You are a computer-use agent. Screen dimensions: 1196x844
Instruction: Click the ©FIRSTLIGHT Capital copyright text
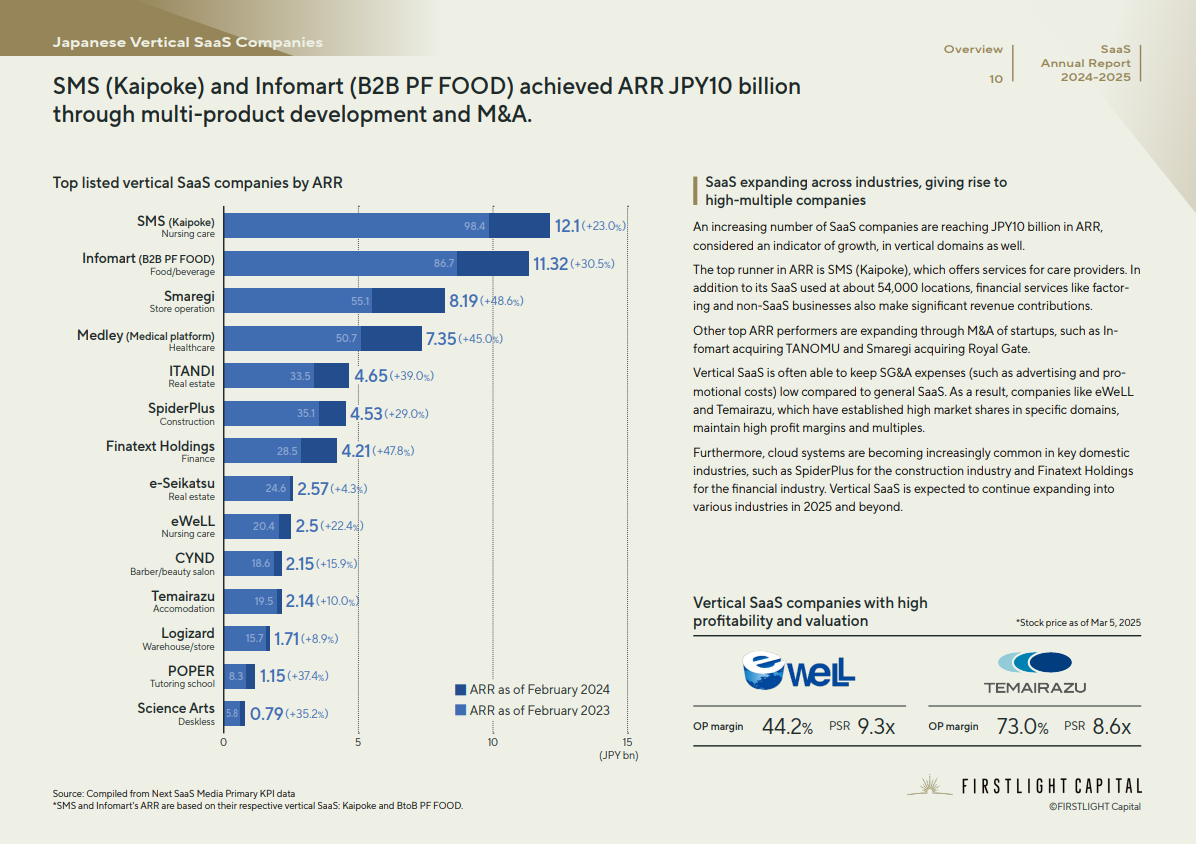pos(1095,807)
